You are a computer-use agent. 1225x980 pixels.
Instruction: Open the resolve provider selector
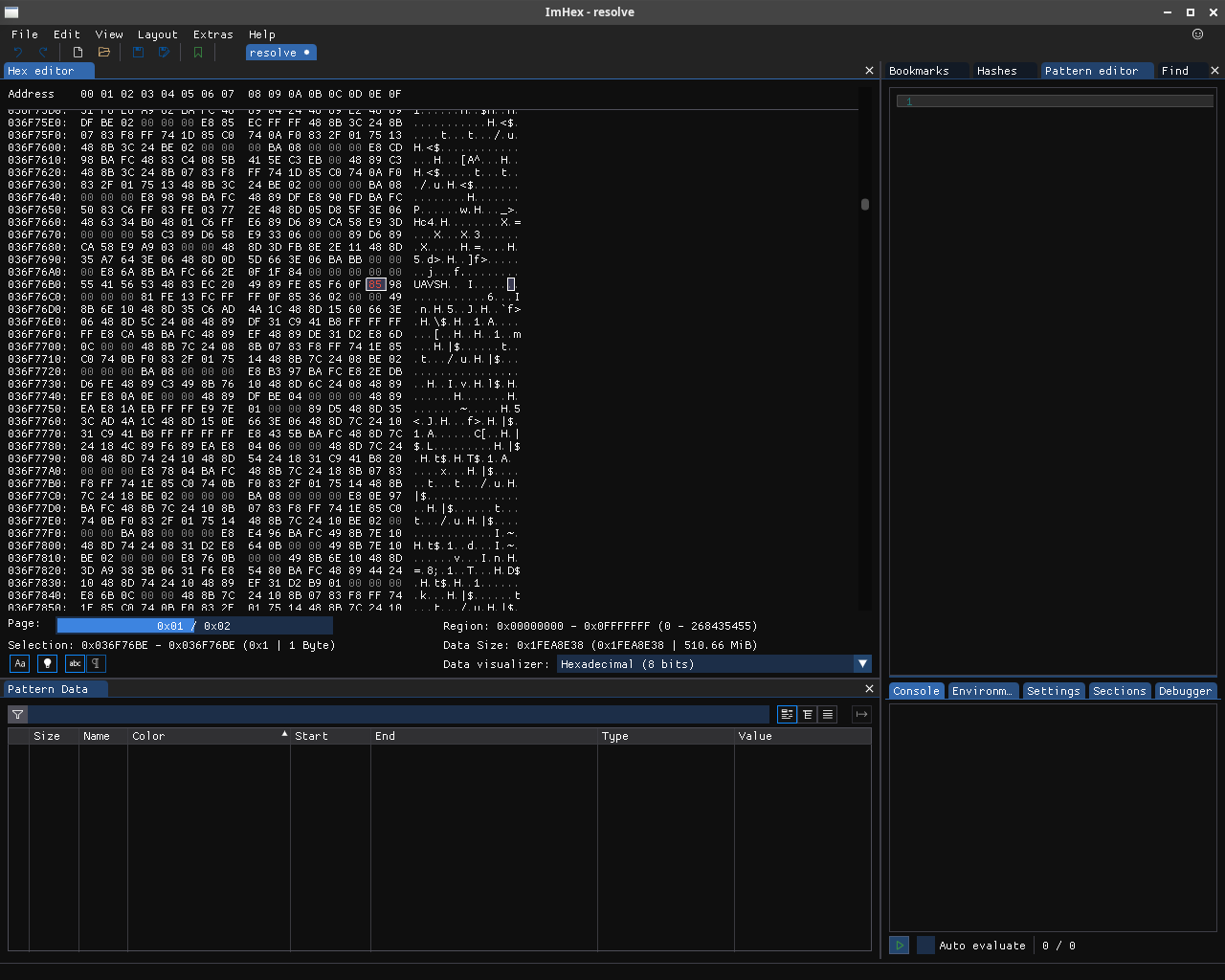tap(280, 53)
